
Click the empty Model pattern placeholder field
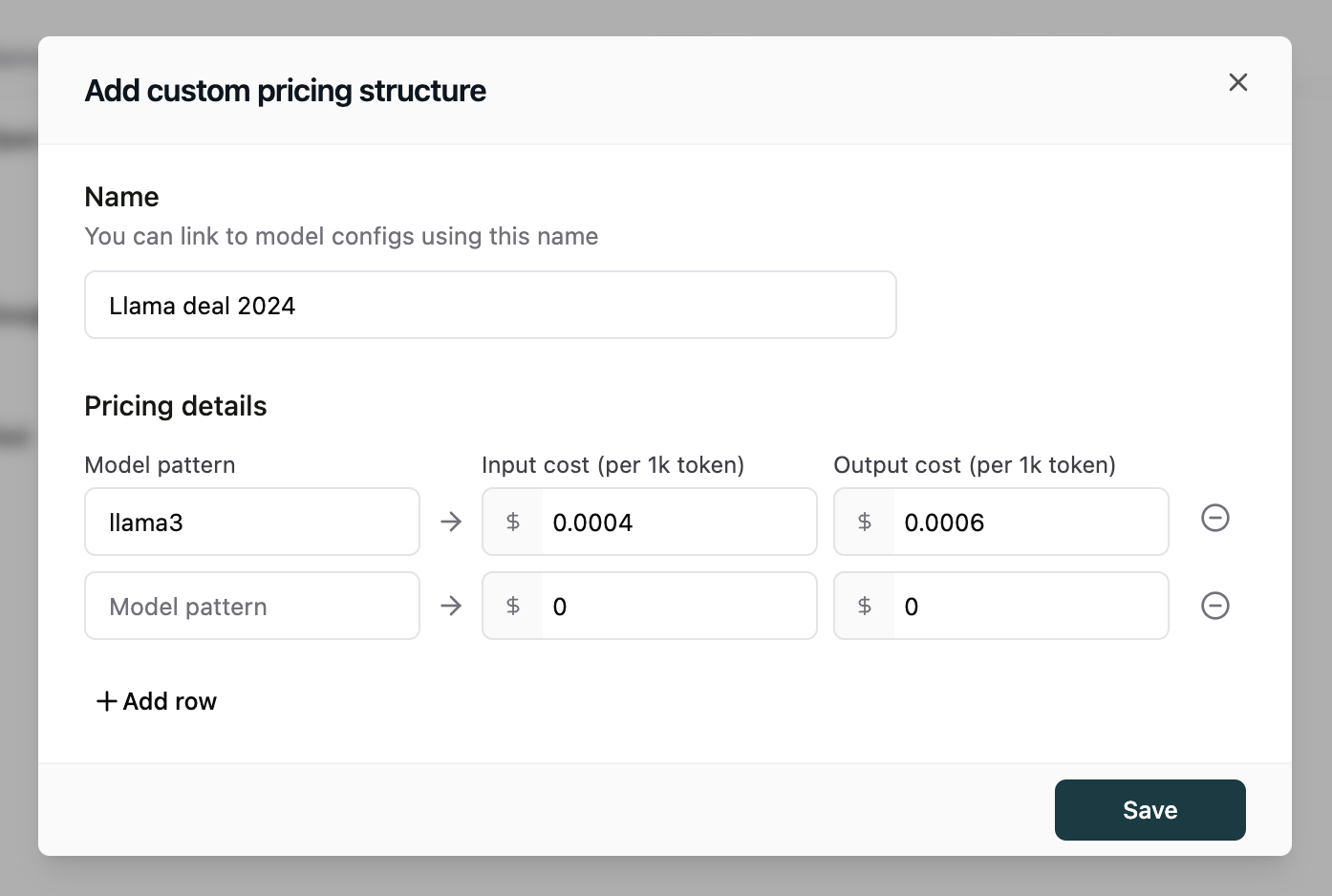click(251, 606)
